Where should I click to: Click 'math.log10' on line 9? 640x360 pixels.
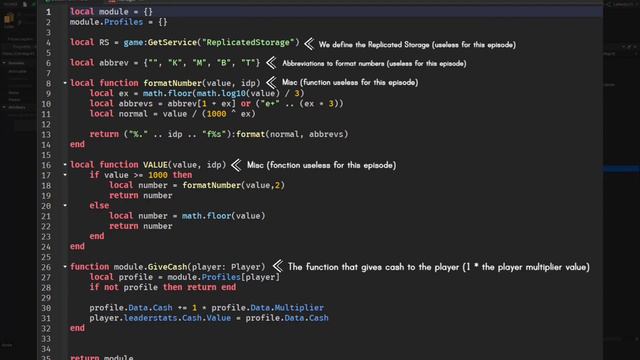[220, 93]
